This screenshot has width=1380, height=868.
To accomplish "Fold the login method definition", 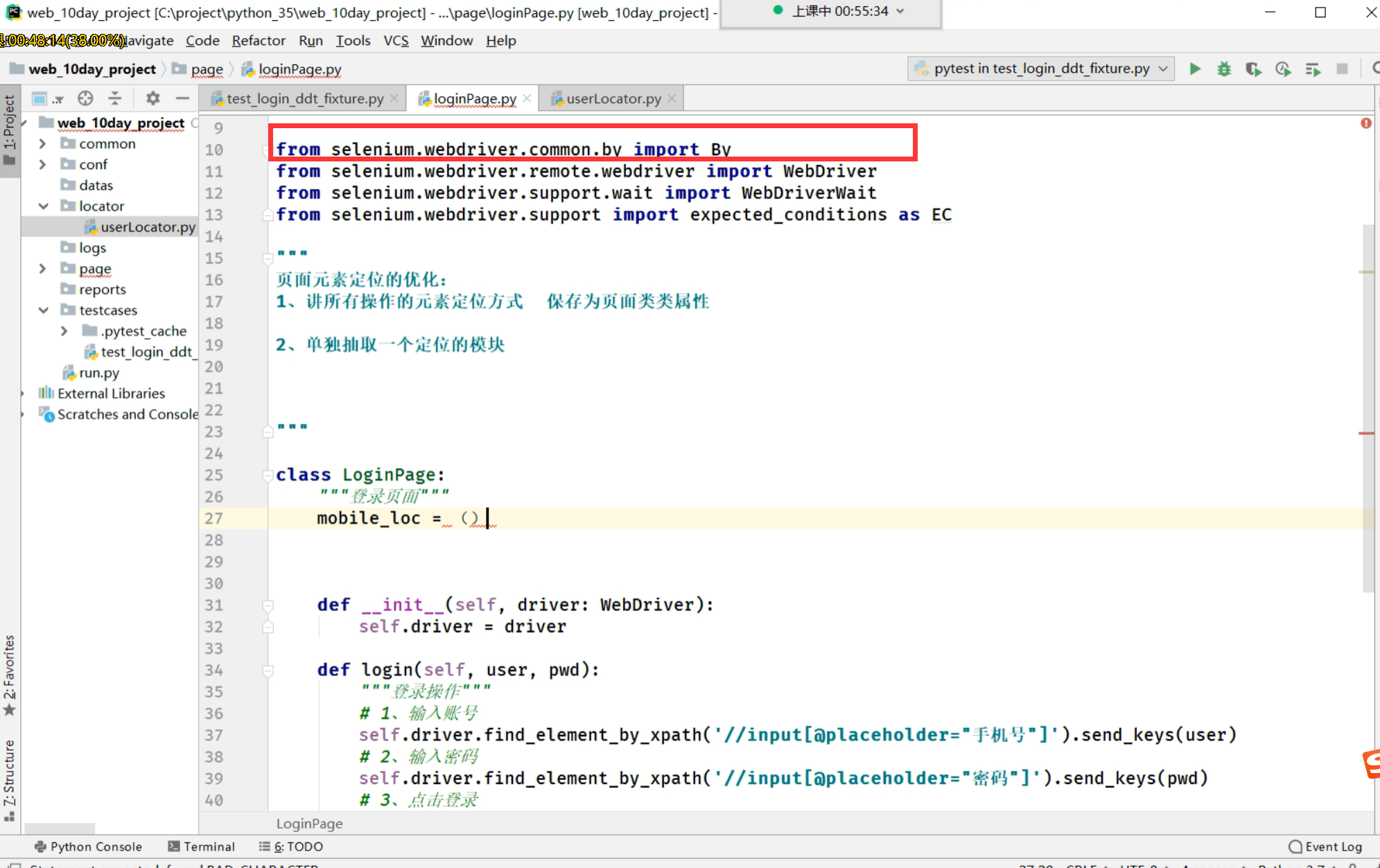I will coord(268,671).
